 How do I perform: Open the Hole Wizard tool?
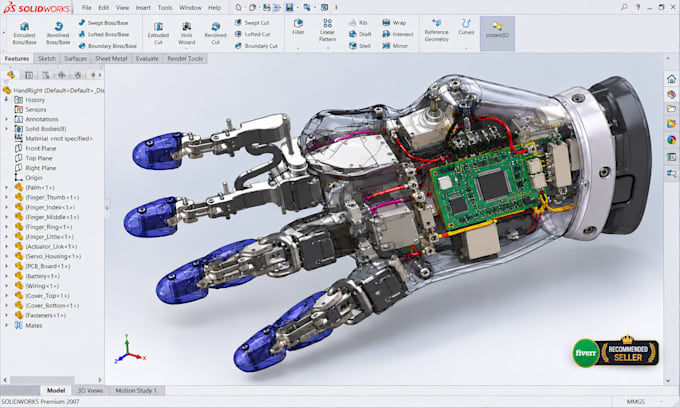[x=186, y=33]
